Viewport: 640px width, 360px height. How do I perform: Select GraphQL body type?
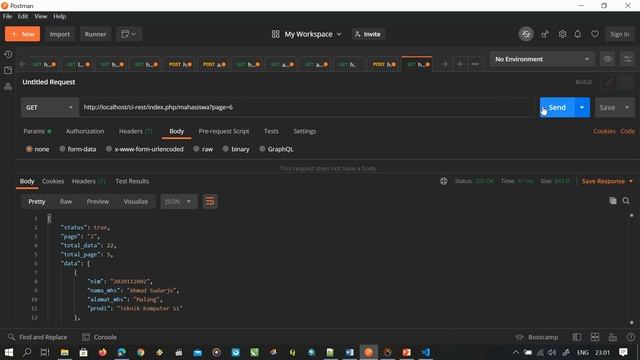tap(276, 149)
